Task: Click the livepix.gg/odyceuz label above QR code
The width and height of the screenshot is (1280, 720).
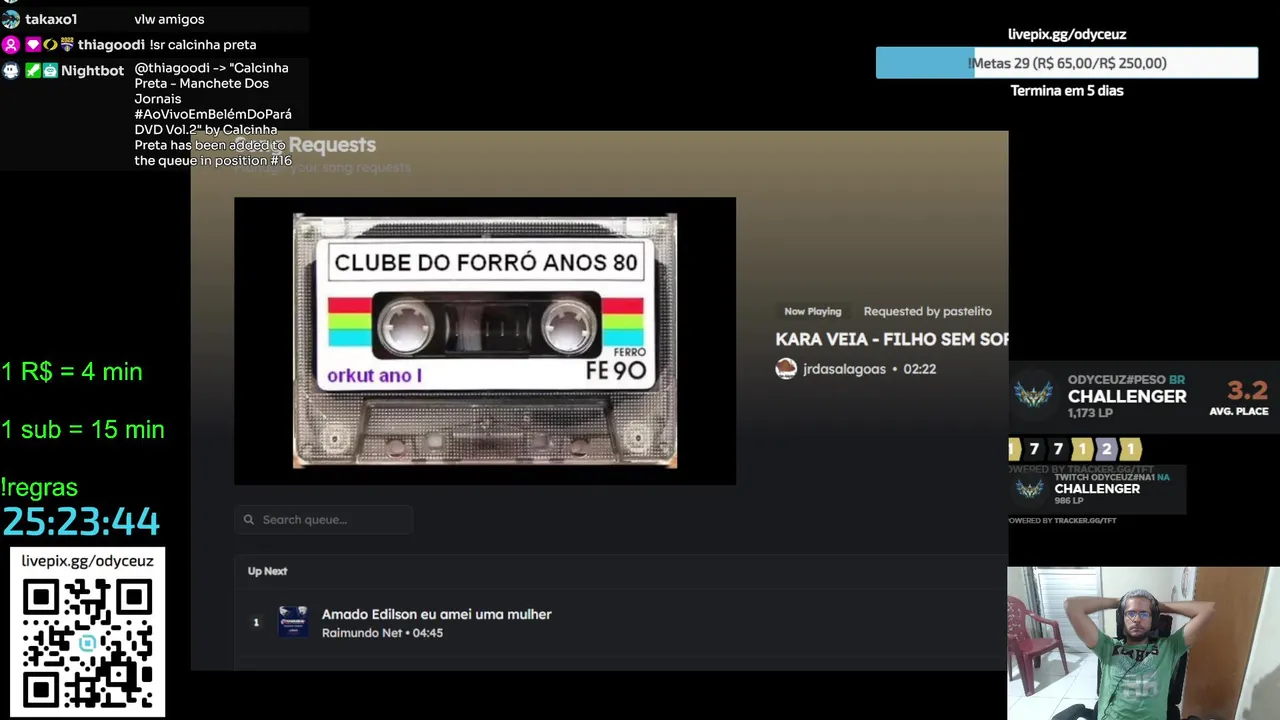Action: (x=88, y=561)
